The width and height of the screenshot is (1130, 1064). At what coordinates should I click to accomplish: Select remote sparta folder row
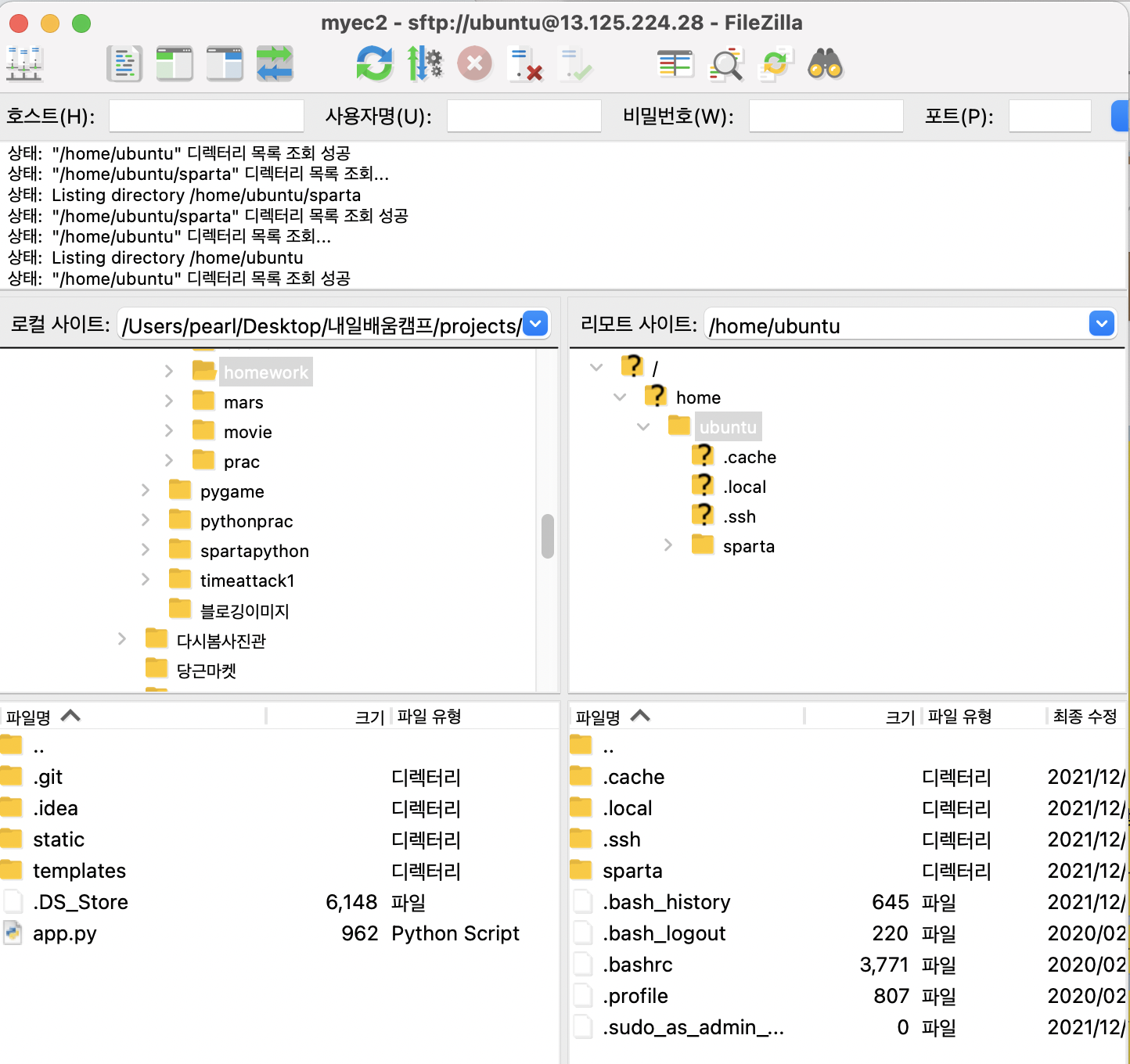point(847,871)
